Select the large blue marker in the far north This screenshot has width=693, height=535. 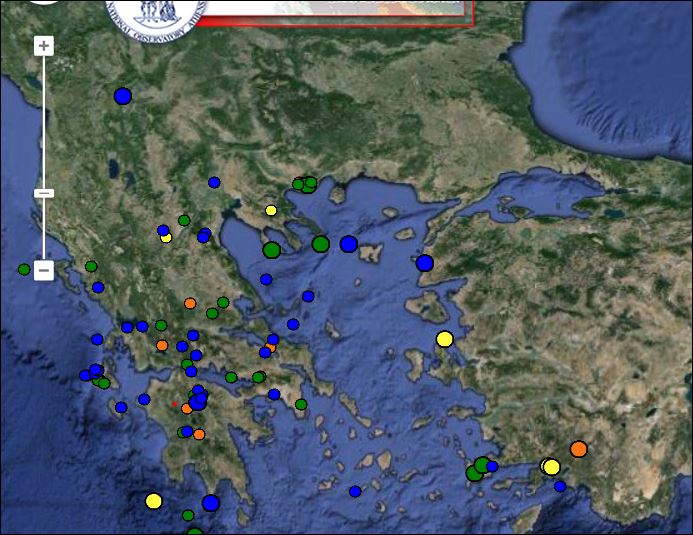[123, 96]
